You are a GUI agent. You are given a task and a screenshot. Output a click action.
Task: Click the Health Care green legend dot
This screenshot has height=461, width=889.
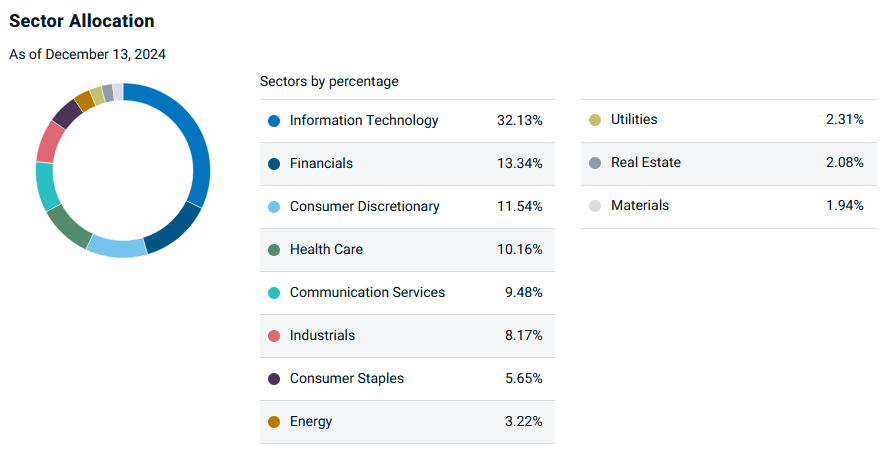click(x=274, y=250)
